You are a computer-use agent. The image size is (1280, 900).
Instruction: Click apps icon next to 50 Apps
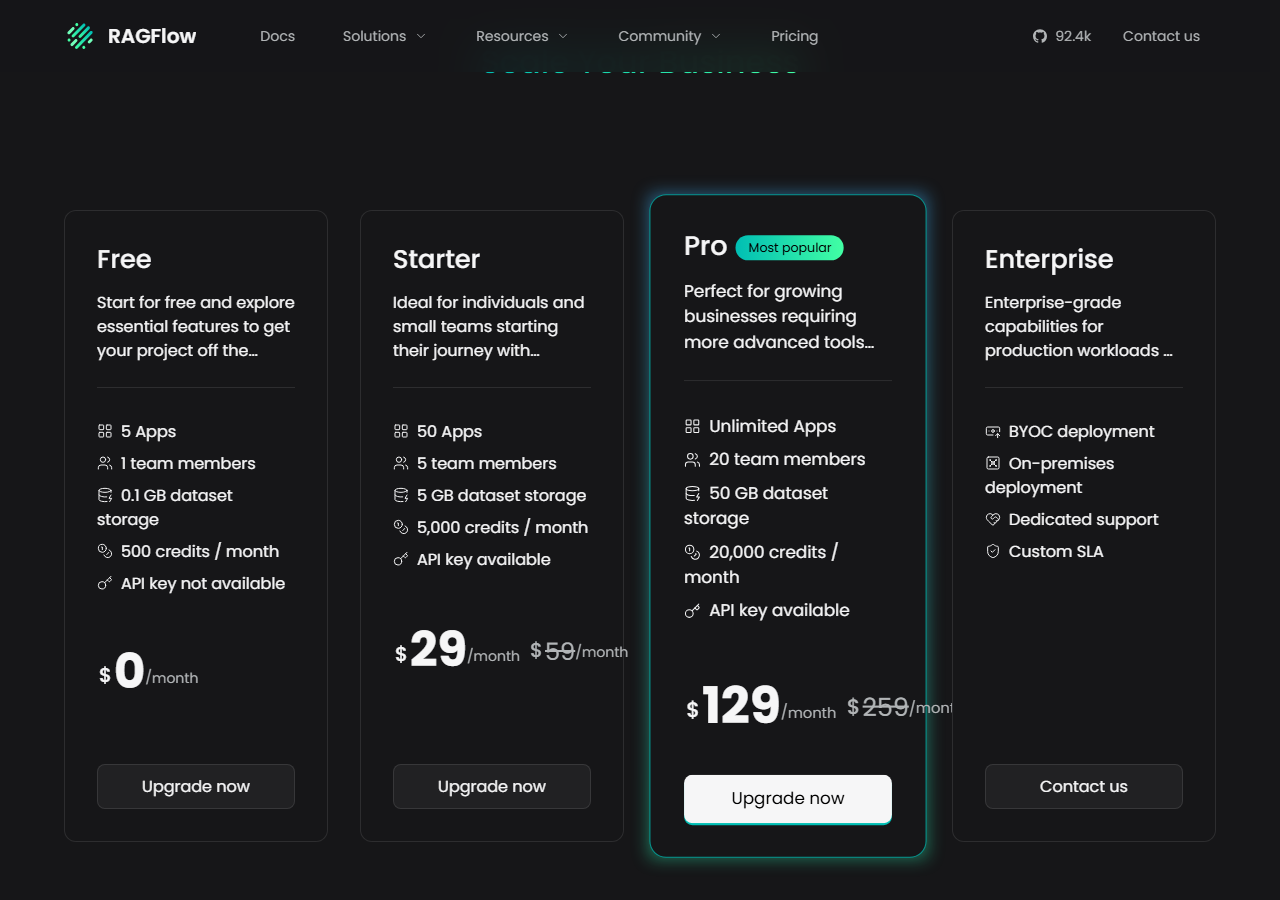(x=401, y=431)
